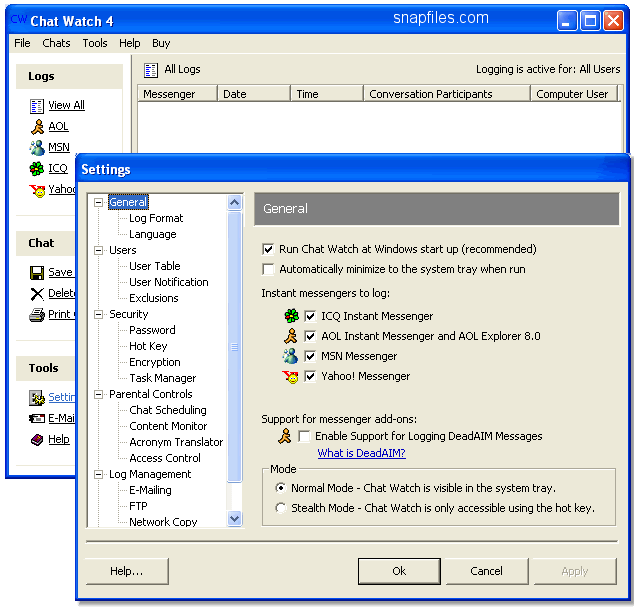Image resolution: width=638 pixels, height=611 pixels.
Task: Click the View All logs icon
Action: click(x=37, y=105)
